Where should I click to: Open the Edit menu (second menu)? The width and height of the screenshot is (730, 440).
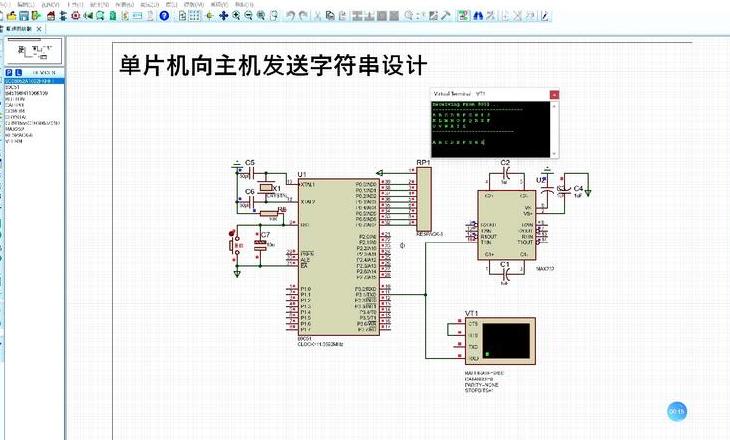pyautogui.click(x=24, y=4)
